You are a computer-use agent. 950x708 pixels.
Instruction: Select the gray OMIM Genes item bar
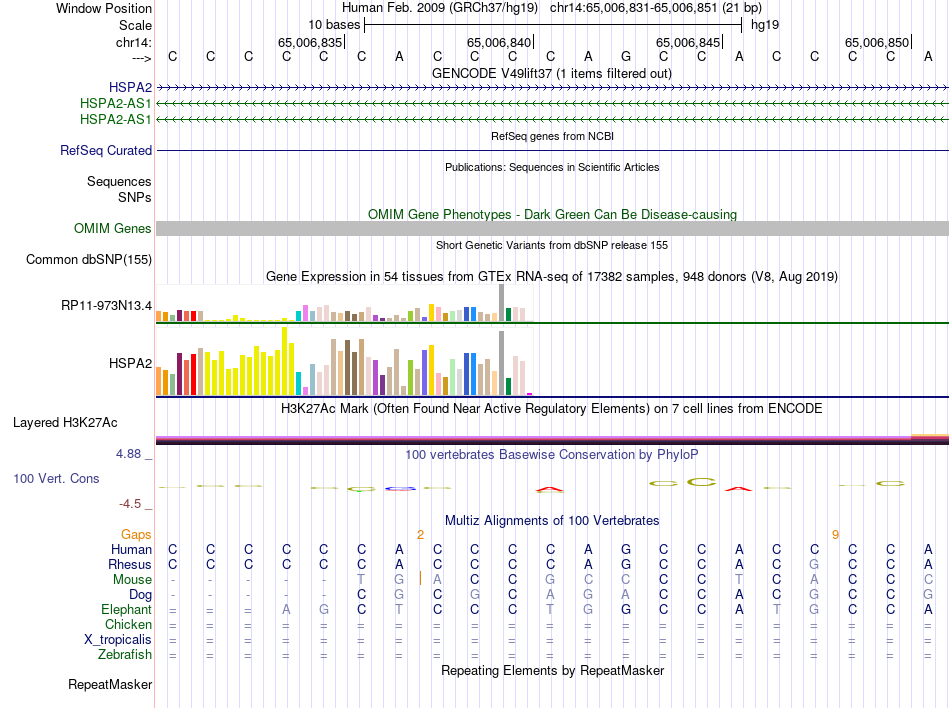(552, 229)
